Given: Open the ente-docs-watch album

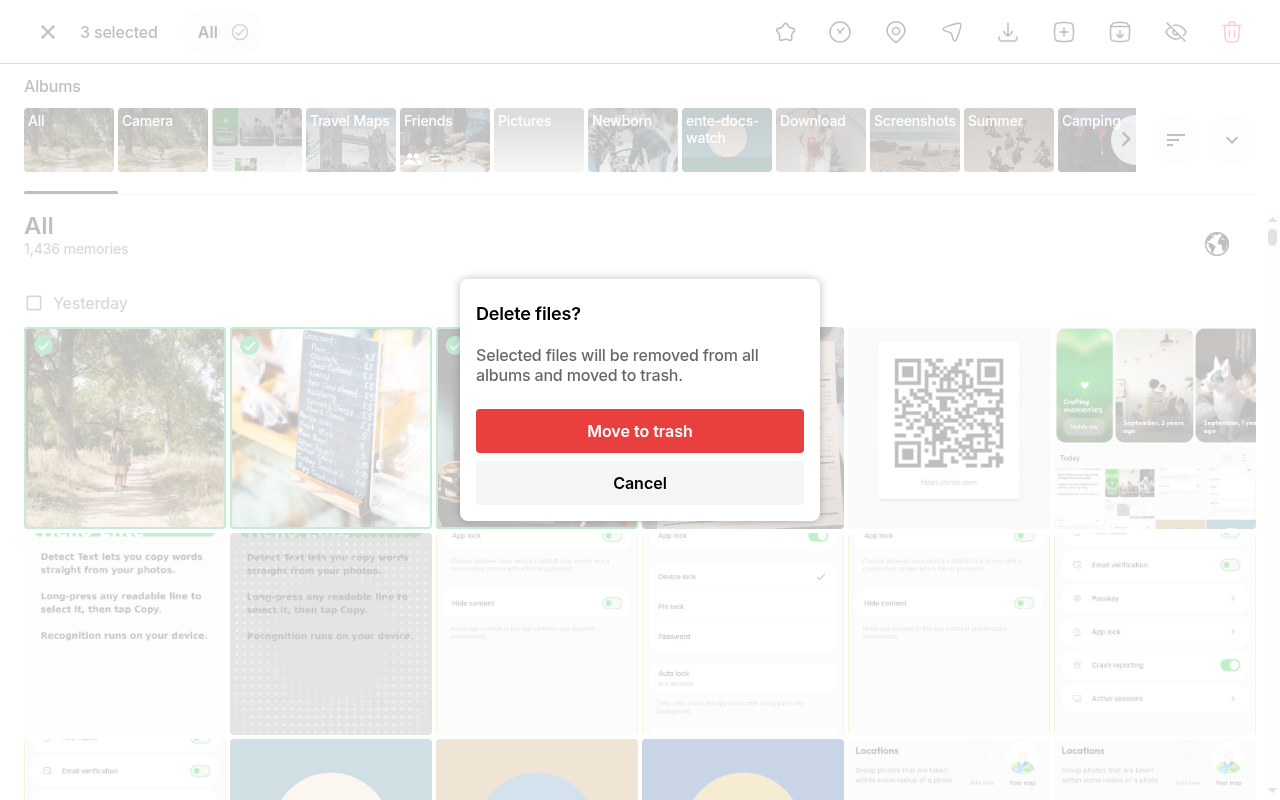Looking at the screenshot, I should pyautogui.click(x=727, y=140).
